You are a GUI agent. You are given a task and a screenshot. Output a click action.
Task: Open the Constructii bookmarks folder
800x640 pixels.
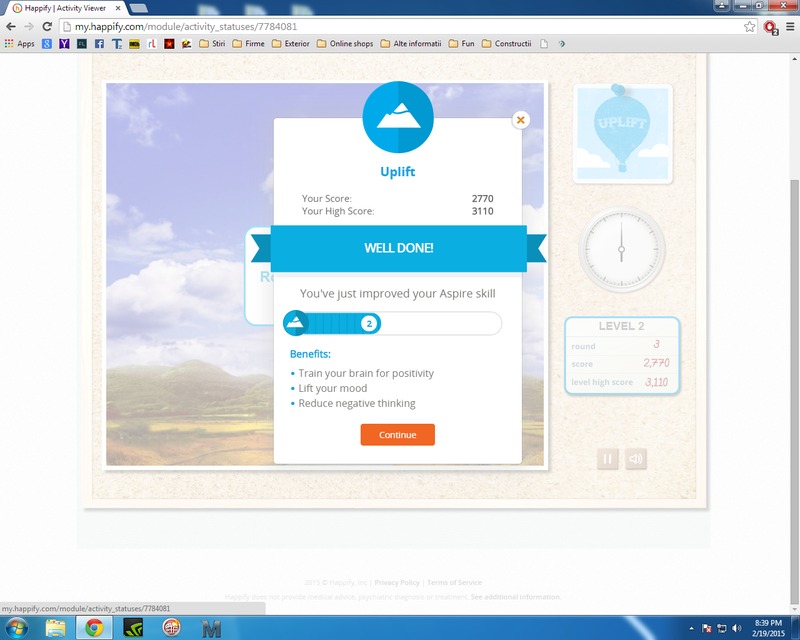507,44
